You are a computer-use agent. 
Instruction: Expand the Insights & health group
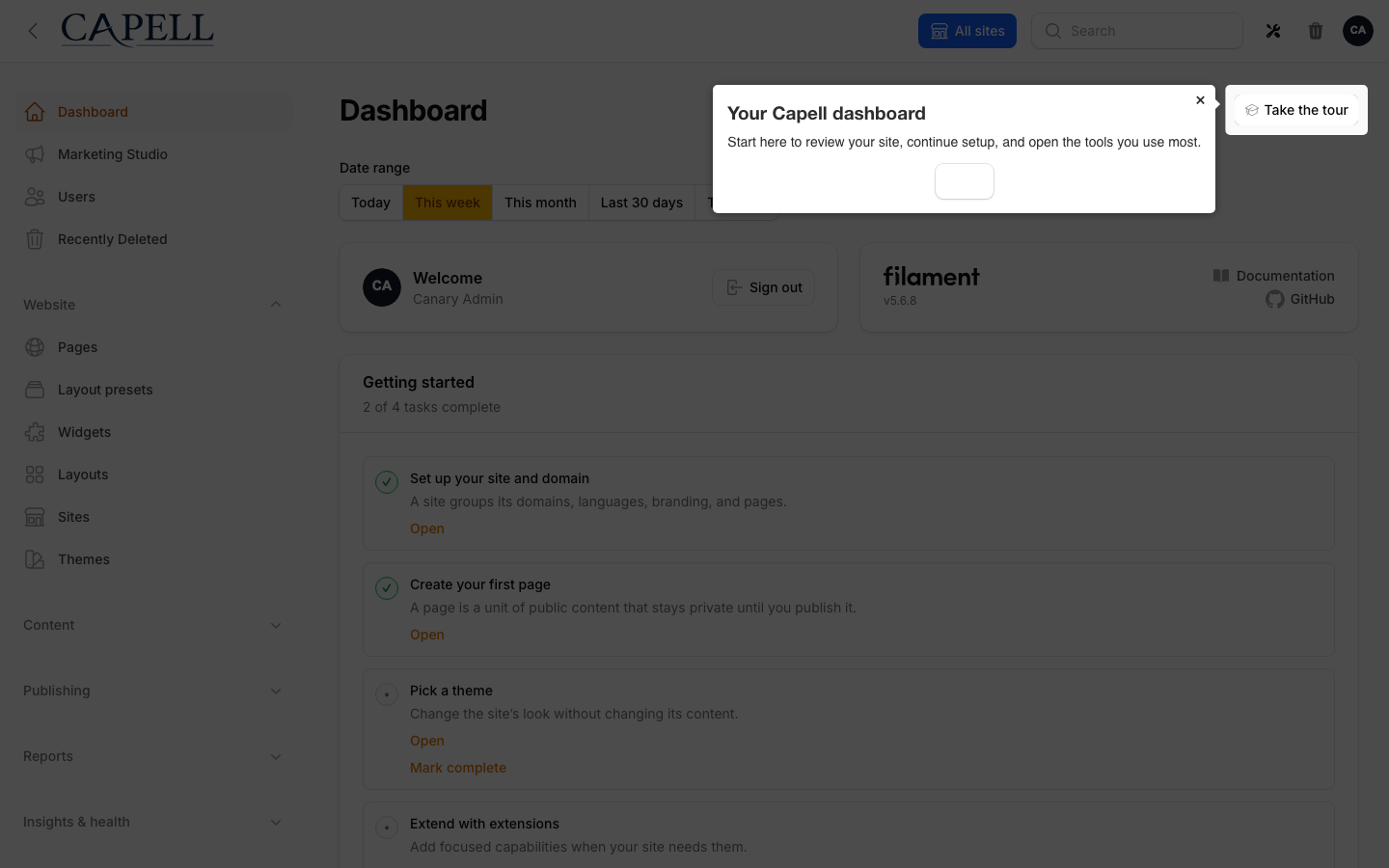[154, 822]
